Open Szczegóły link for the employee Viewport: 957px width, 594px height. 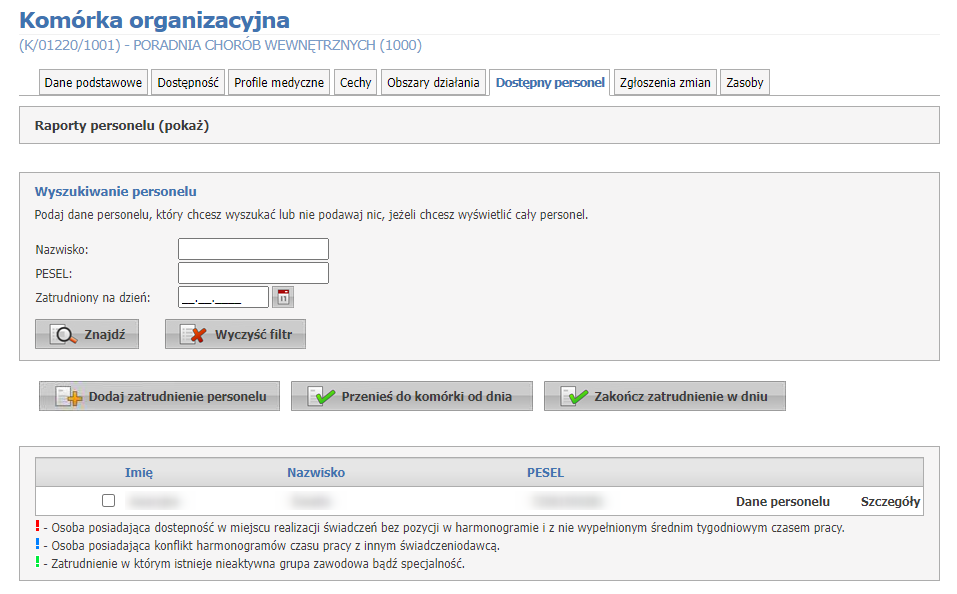pyautogui.click(x=890, y=502)
